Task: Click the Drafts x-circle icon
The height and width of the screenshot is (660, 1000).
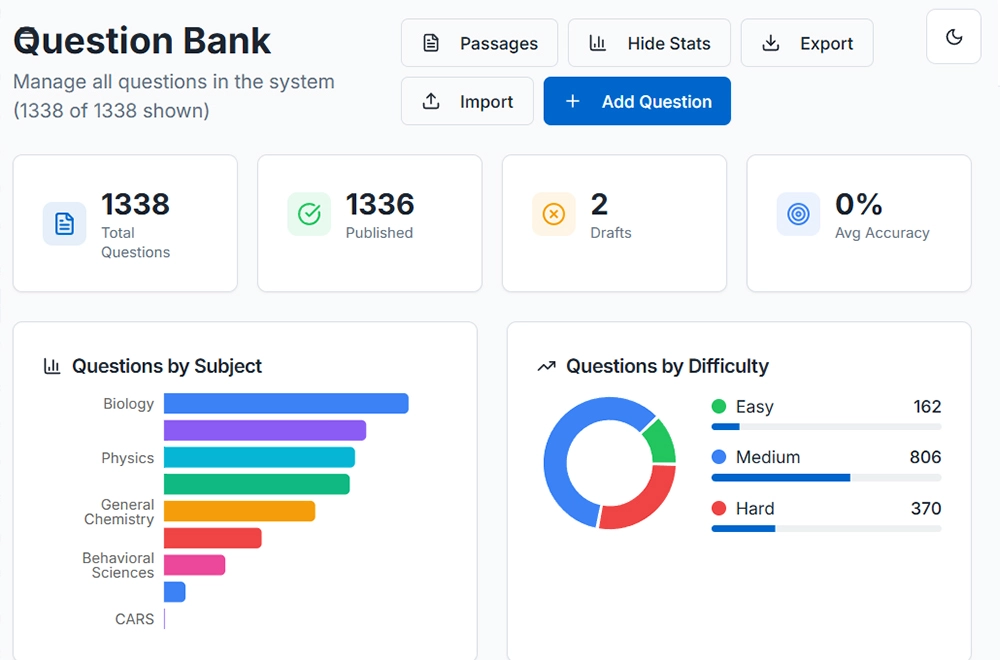Action: point(554,214)
